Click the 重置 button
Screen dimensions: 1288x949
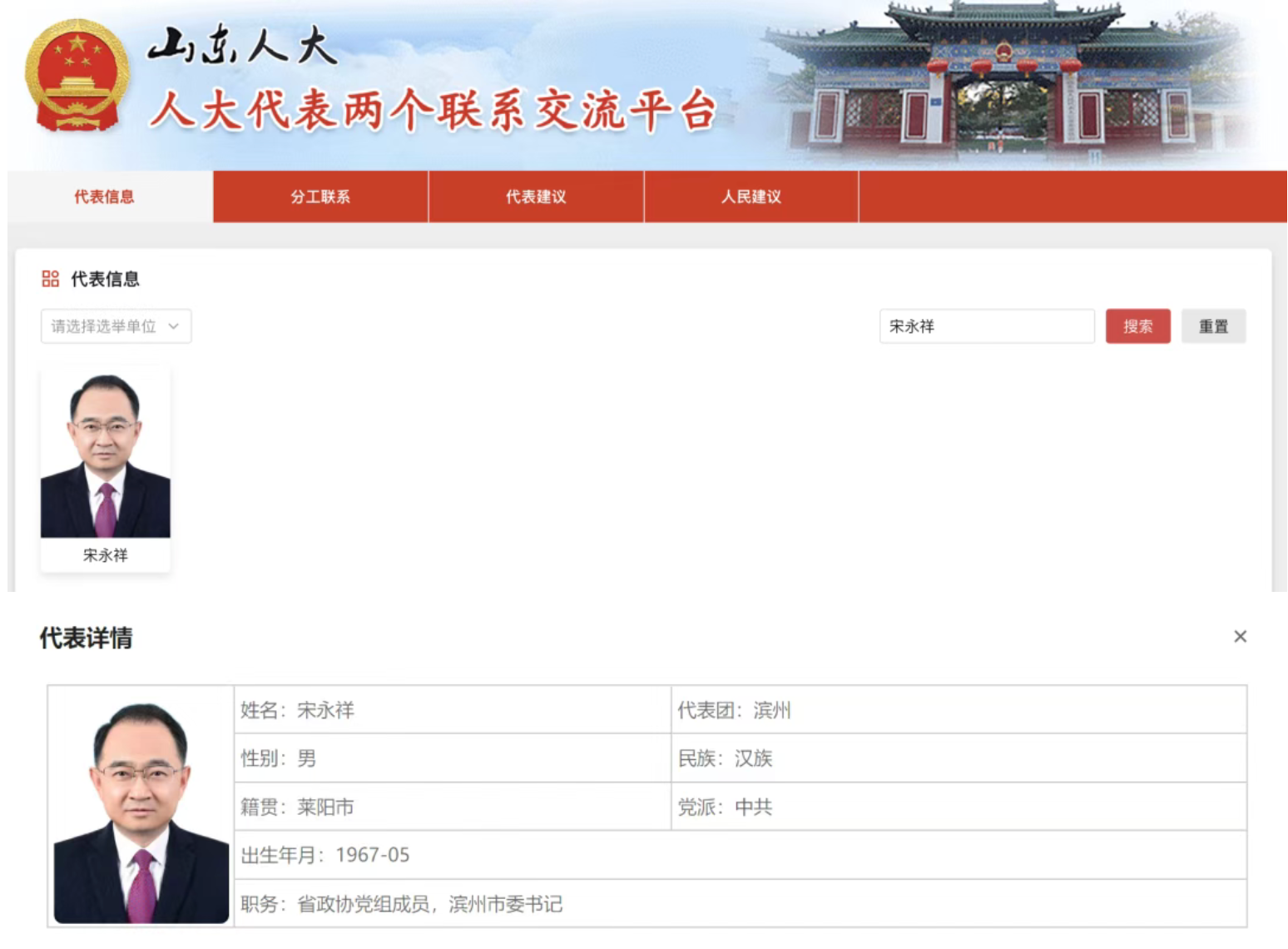coord(1213,326)
